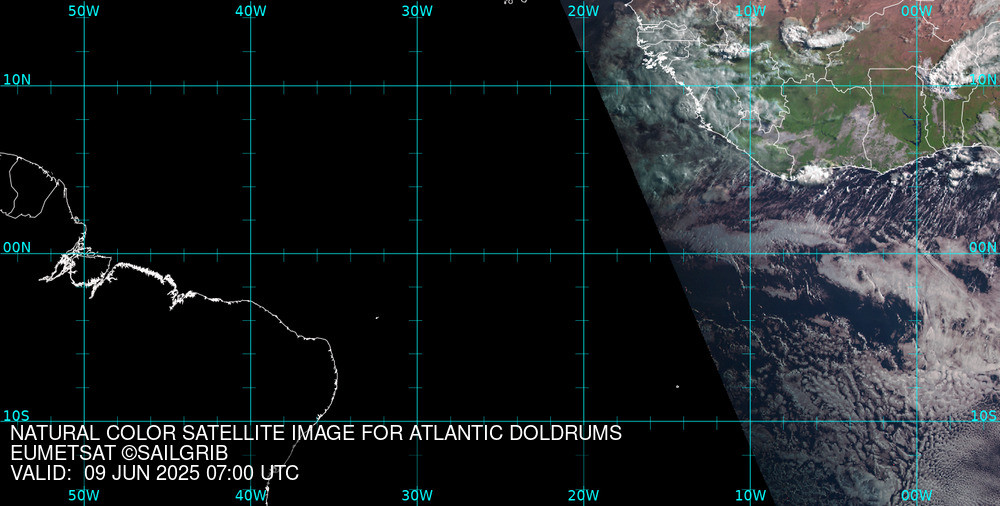Click the 50W longitude label at bottom
This screenshot has height=506, width=1000.
tap(84, 496)
